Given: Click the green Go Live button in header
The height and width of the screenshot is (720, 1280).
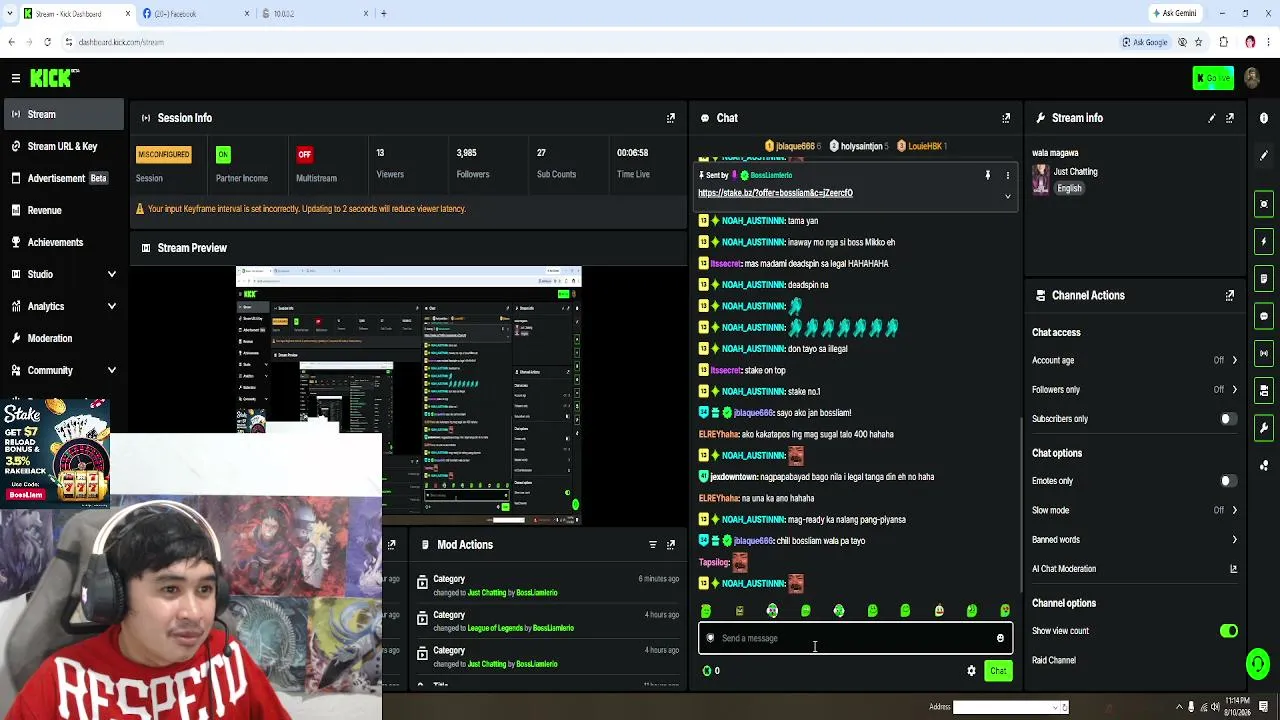Looking at the screenshot, I should click(x=1214, y=78).
